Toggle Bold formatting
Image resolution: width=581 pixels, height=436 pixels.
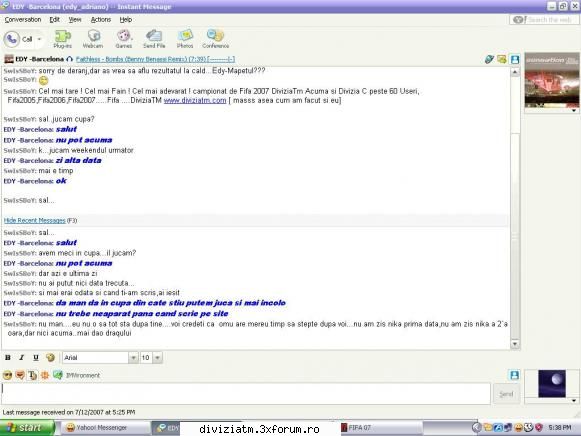click(x=7, y=357)
